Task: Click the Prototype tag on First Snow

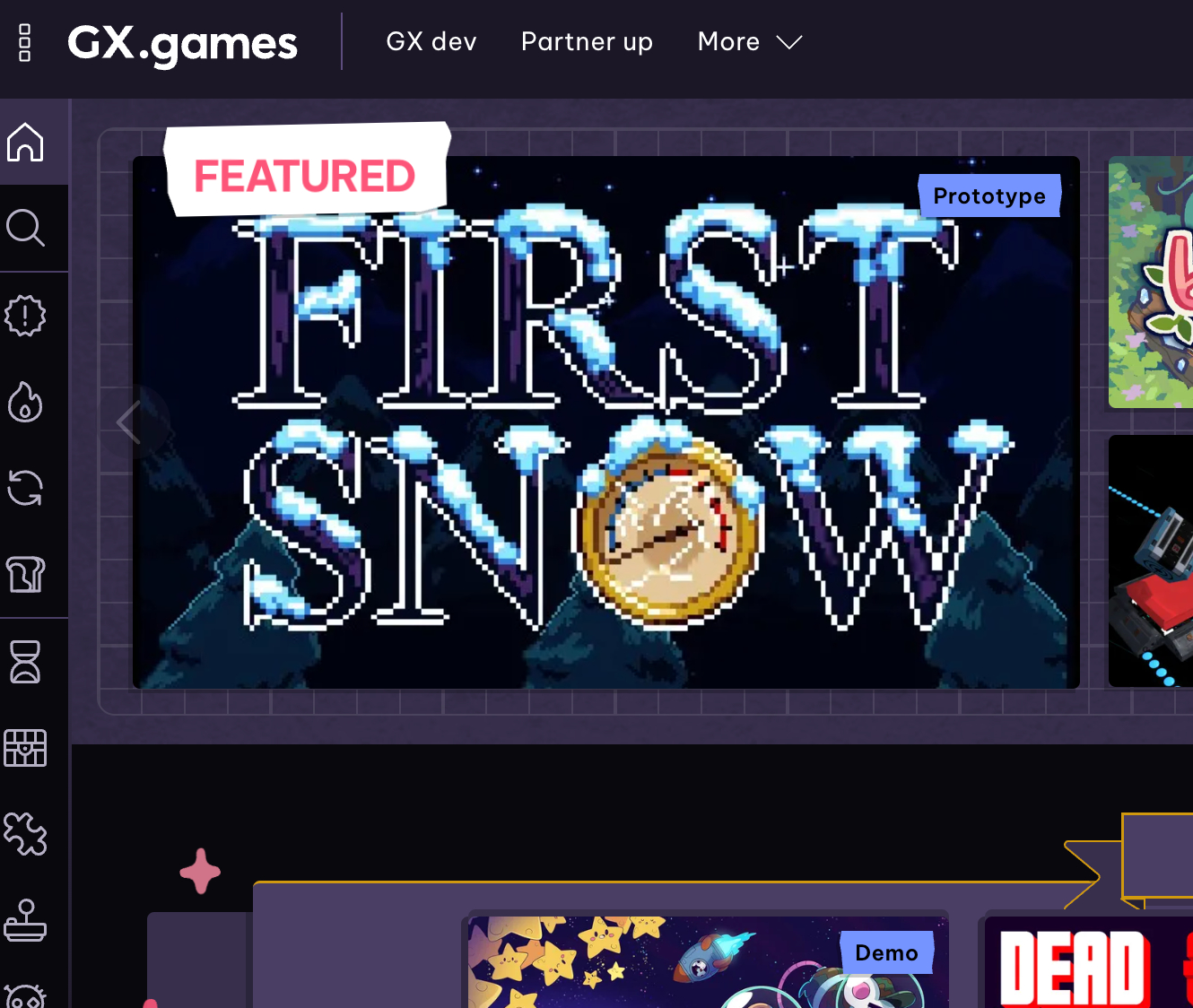Action: coord(989,196)
